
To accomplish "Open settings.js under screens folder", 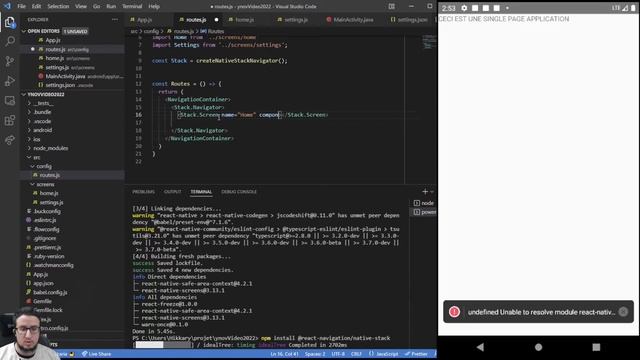I will point(51,202).
